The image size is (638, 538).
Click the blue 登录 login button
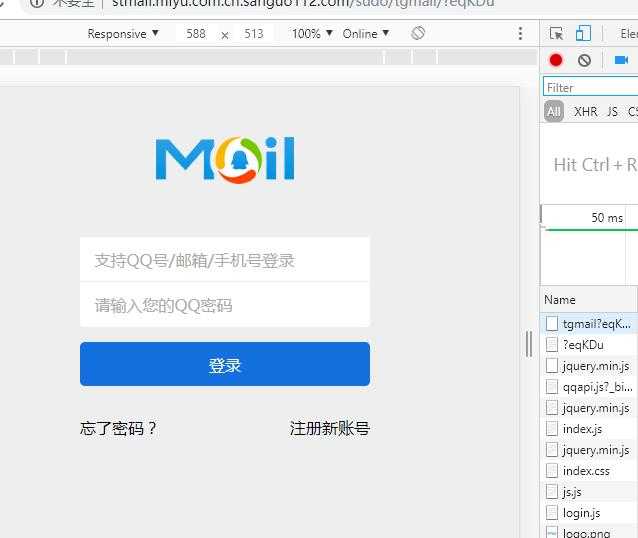pyautogui.click(x=225, y=364)
